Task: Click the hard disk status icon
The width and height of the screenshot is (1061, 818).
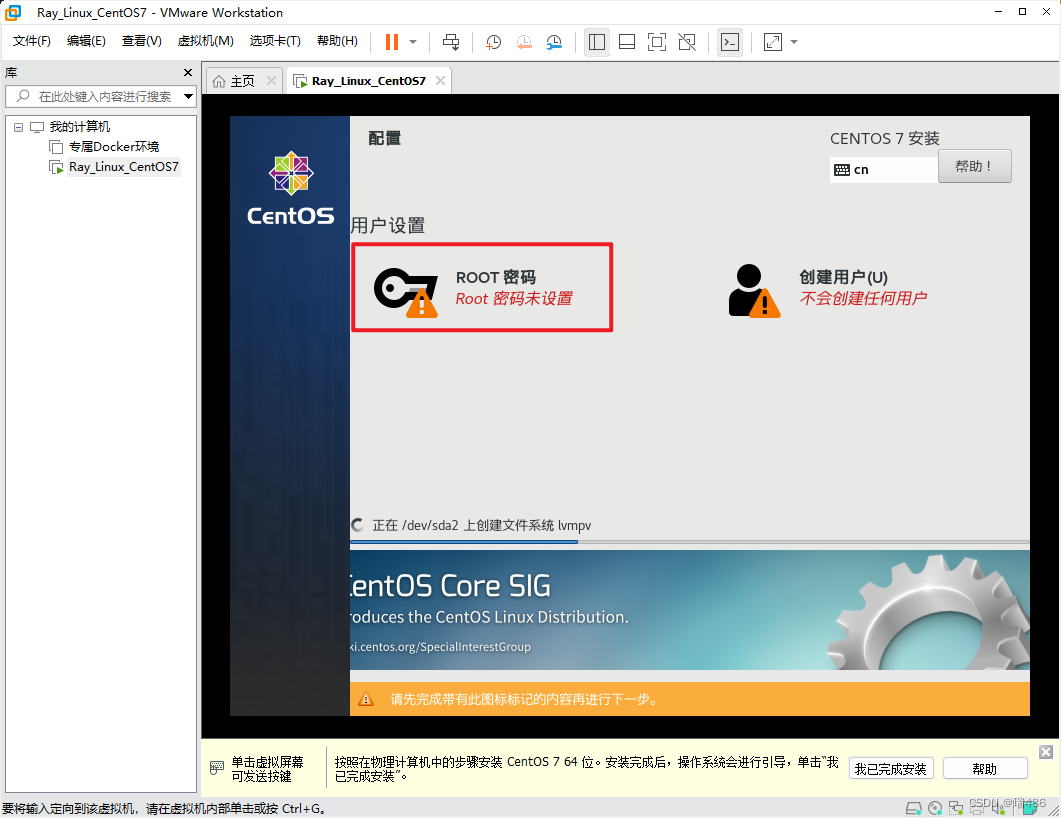Action: click(913, 808)
